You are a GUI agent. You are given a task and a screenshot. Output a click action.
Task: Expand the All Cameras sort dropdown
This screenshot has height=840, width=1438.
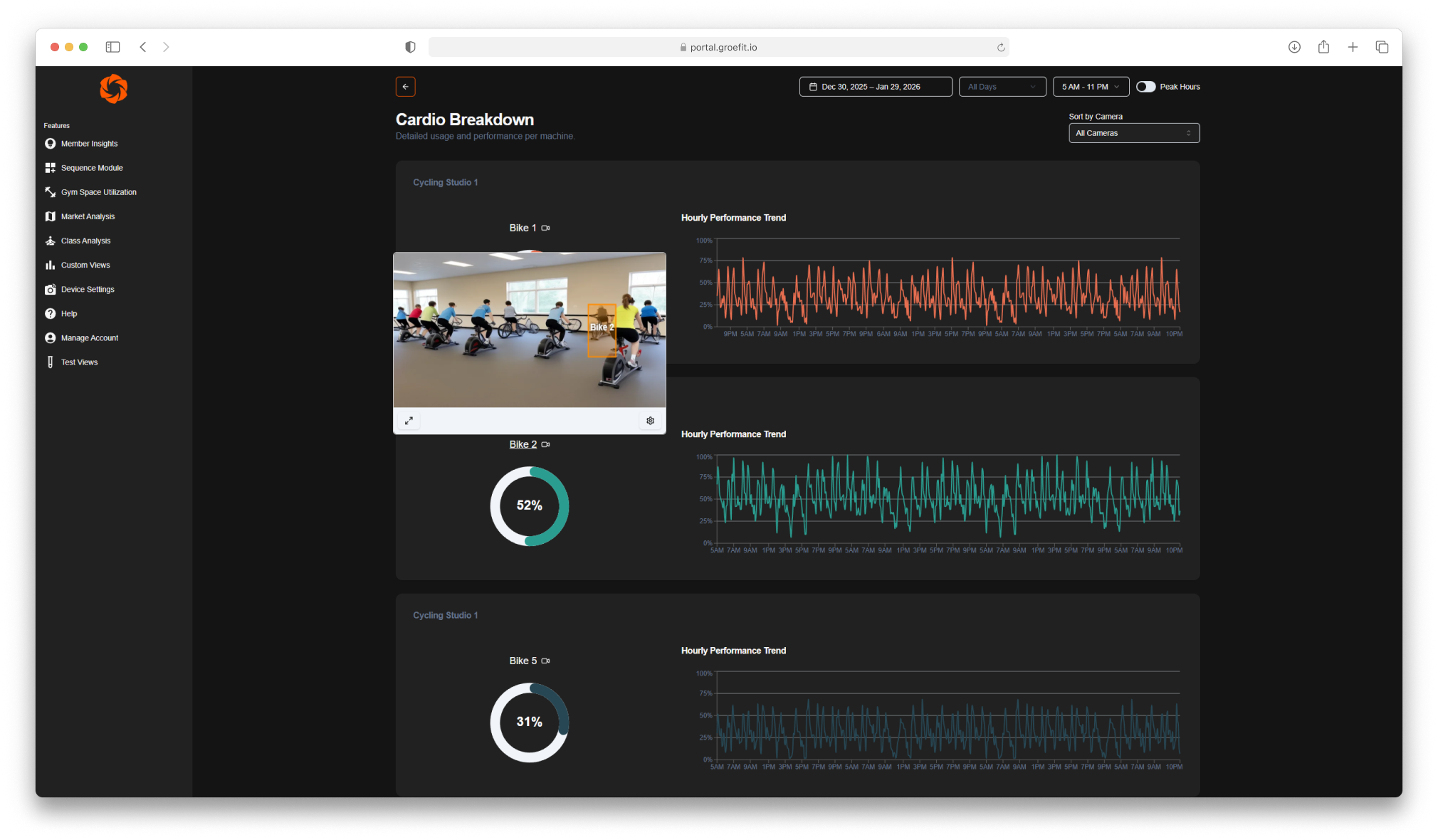coord(1133,133)
